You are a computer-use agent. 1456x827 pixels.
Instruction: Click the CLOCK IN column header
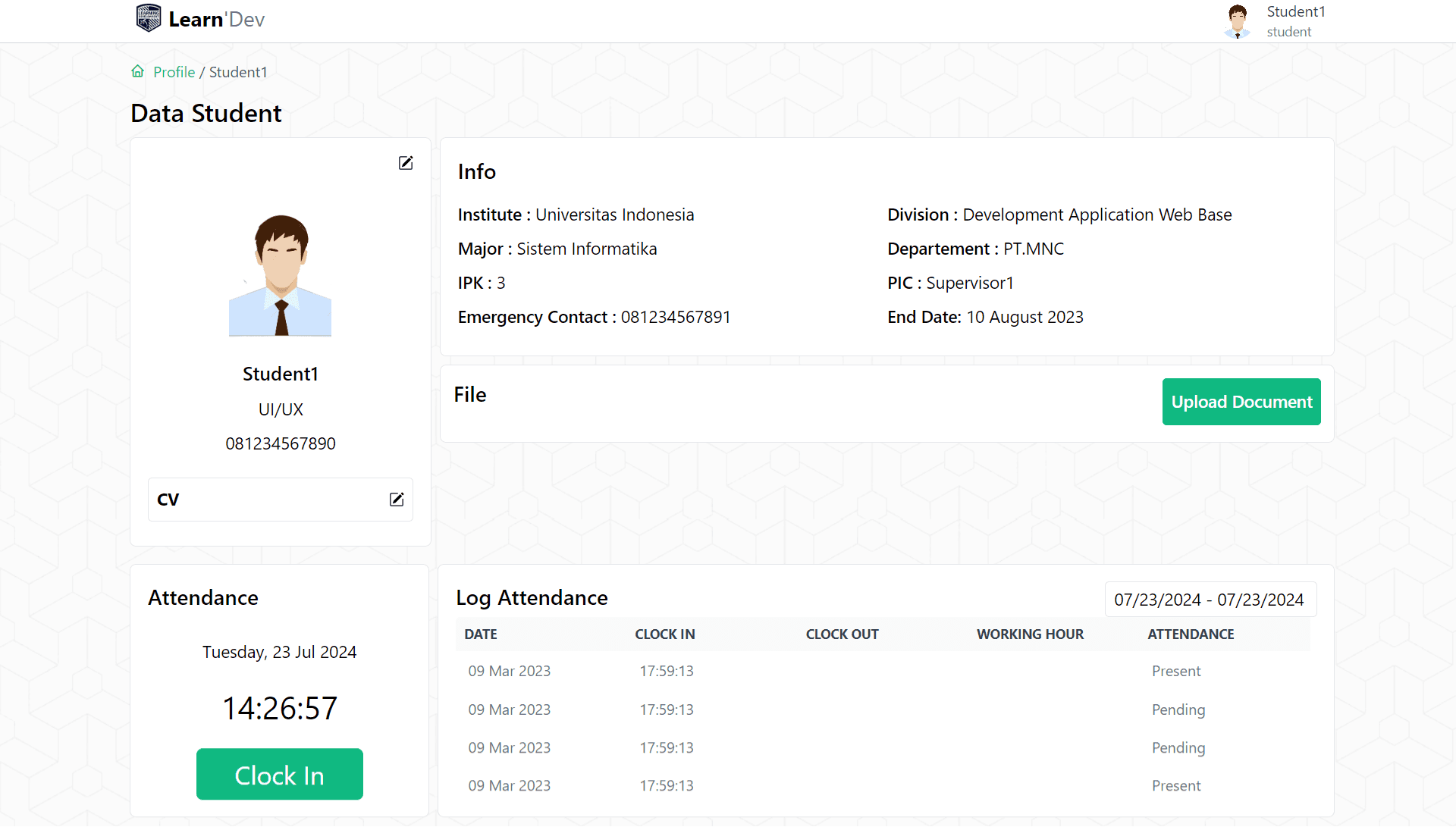(665, 634)
